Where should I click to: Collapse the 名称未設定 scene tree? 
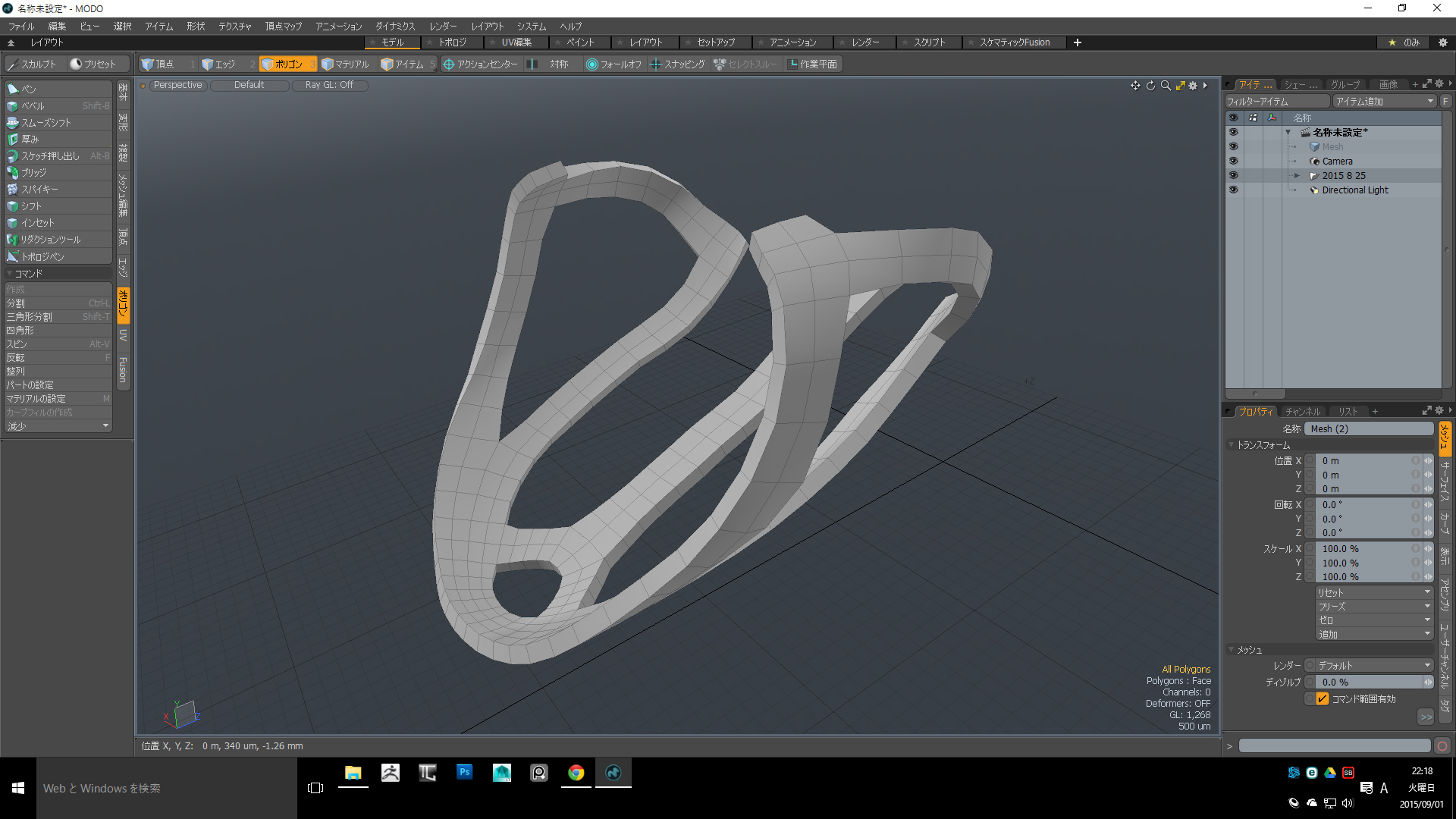(1288, 133)
